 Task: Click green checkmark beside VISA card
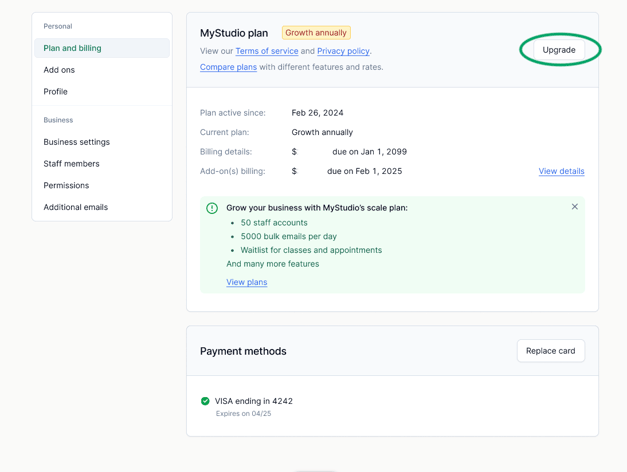click(206, 401)
